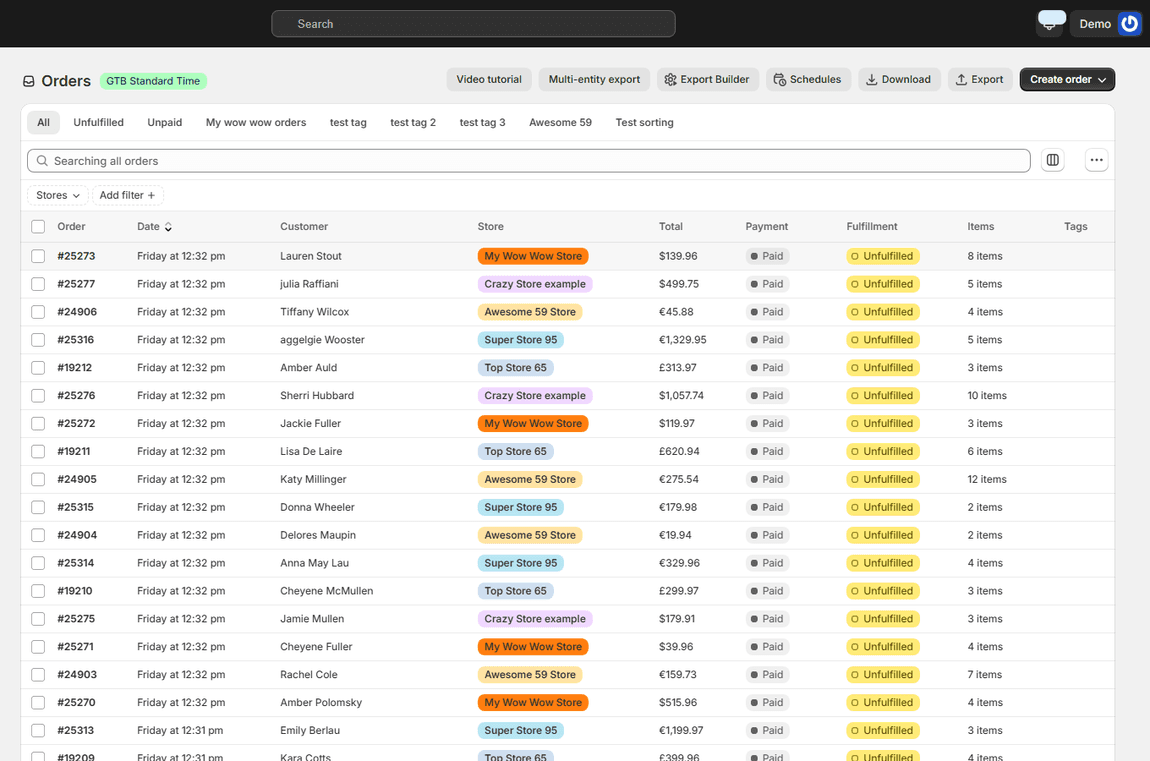This screenshot has width=1150, height=761.
Task: Check the box for order #25273
Action: click(38, 256)
